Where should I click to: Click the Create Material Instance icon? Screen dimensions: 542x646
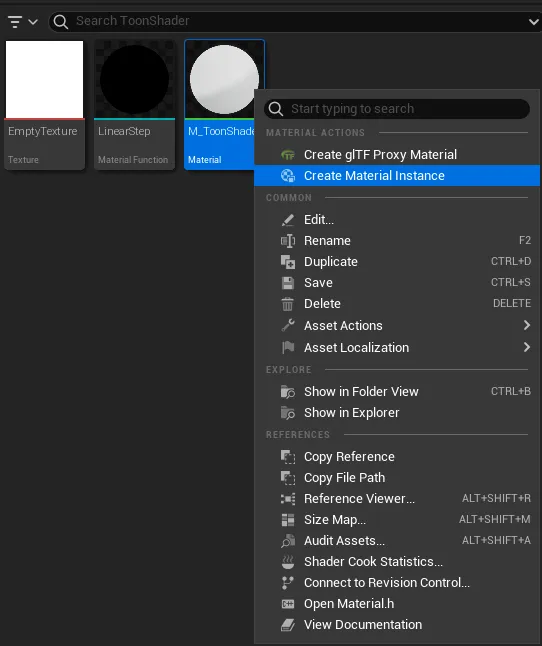tap(288, 176)
